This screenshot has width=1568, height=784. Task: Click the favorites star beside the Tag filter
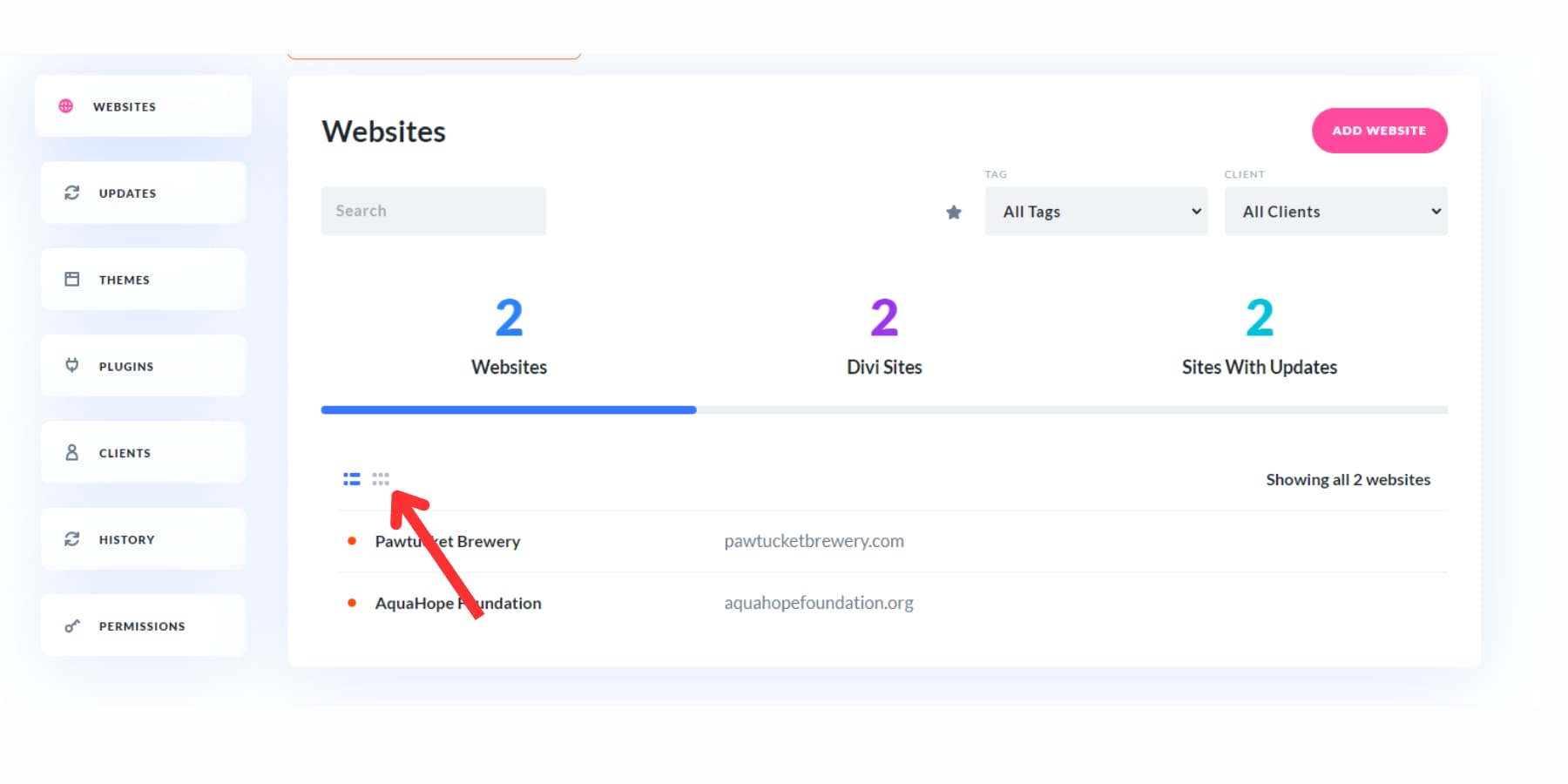[x=954, y=212]
